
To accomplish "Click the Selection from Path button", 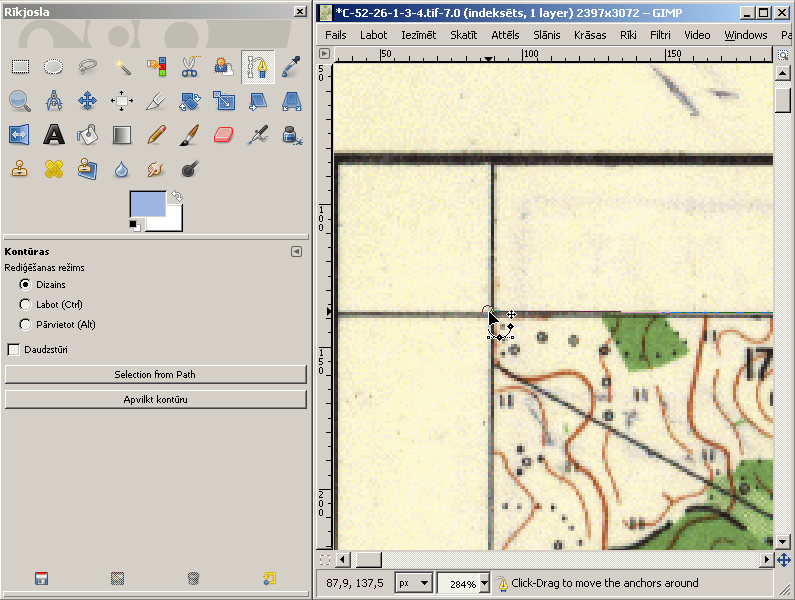I will click(156, 374).
